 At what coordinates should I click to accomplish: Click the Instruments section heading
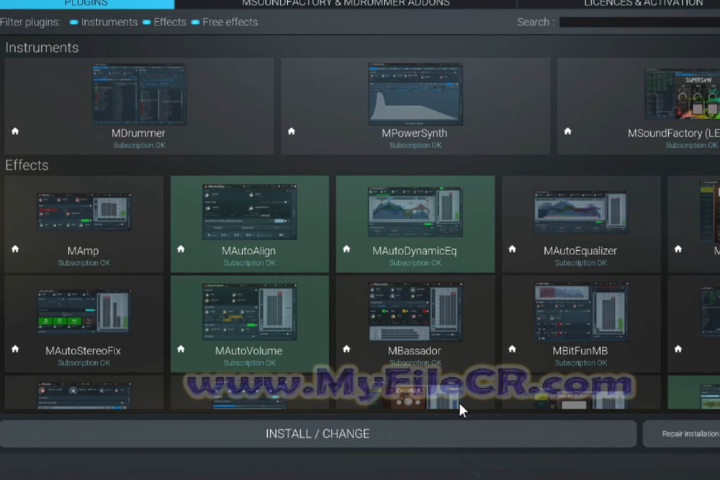point(42,48)
